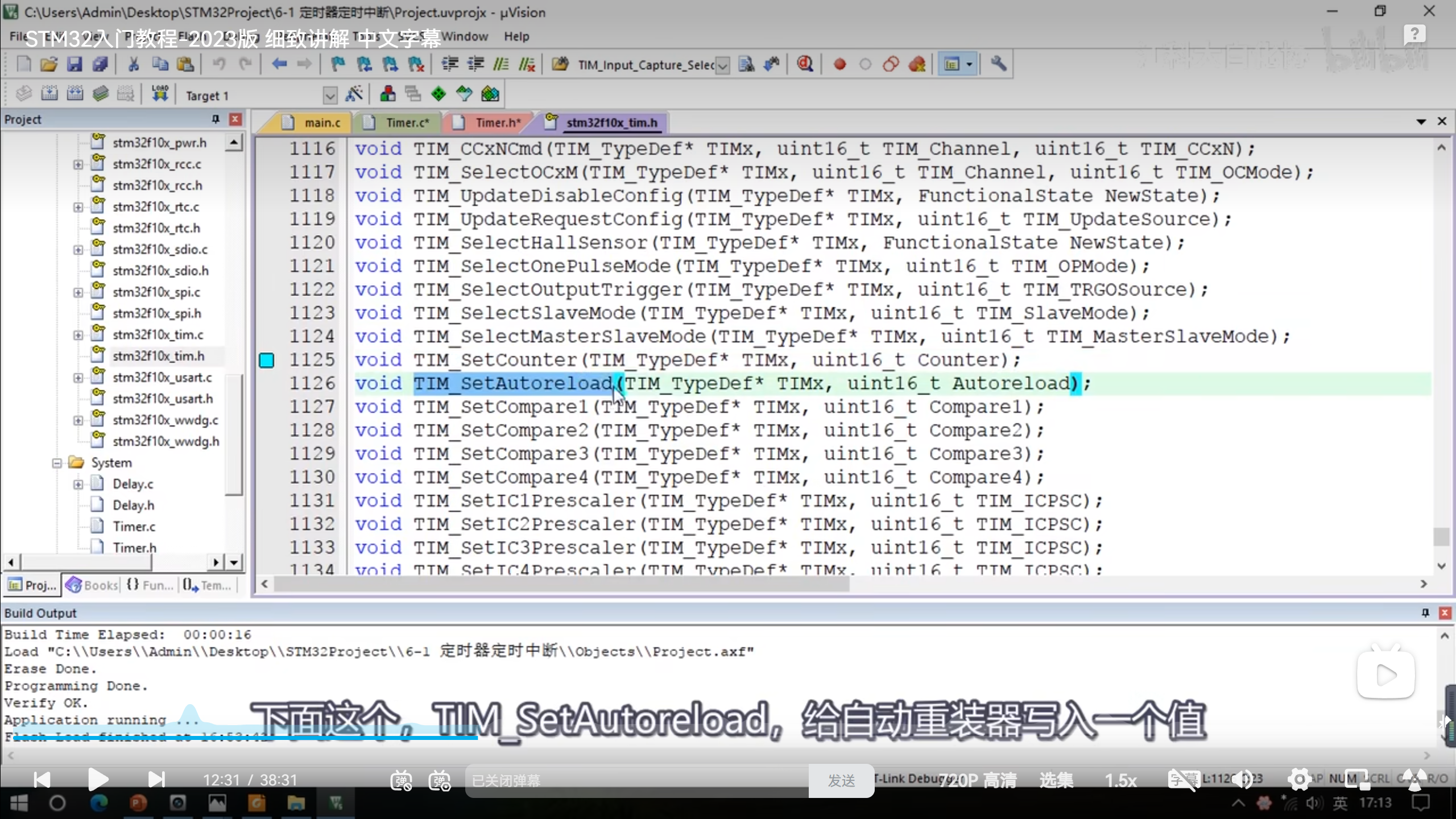Switch to the main.c tab
This screenshot has height=819, width=1456.
point(321,123)
